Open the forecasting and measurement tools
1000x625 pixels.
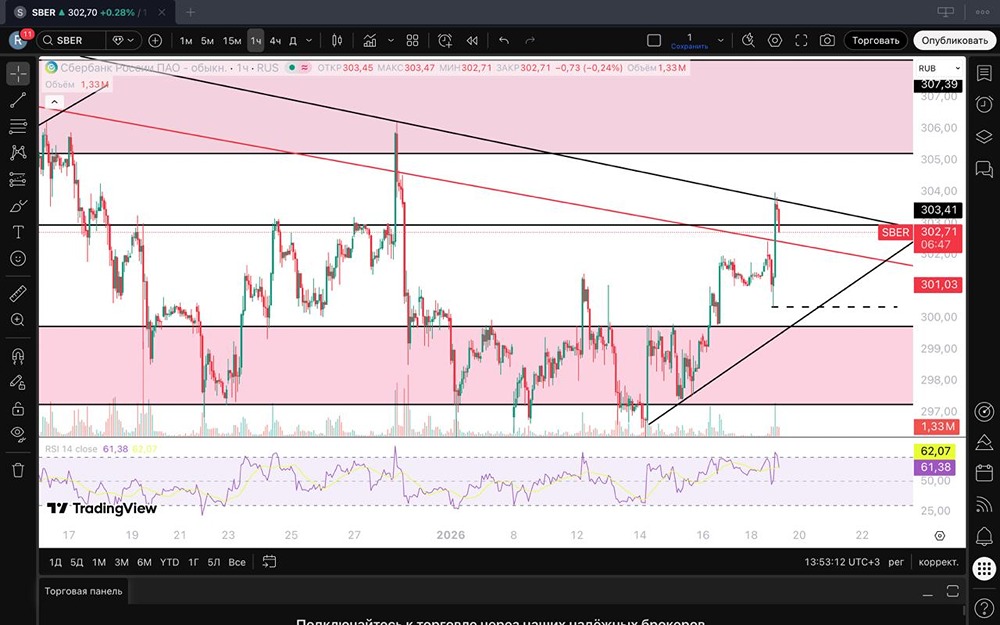point(18,180)
